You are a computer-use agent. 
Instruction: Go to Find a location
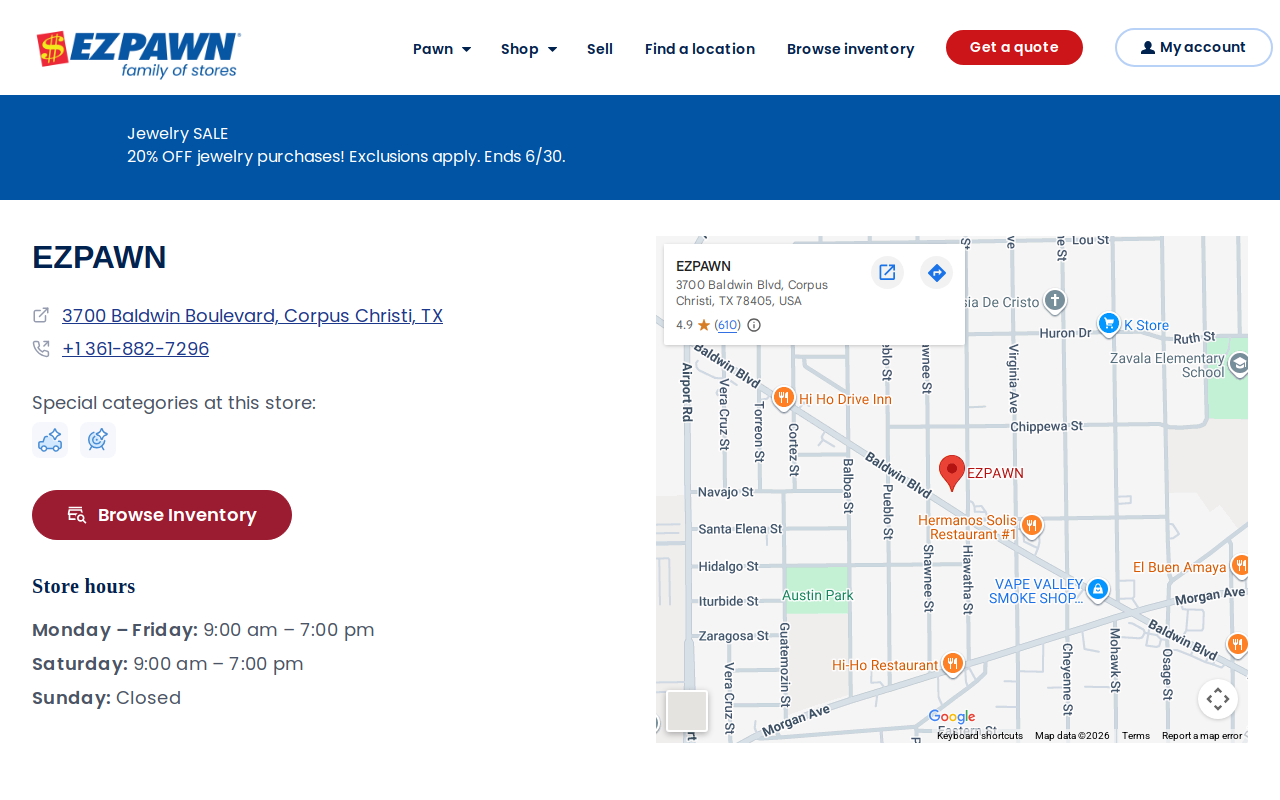pyautogui.click(x=700, y=49)
